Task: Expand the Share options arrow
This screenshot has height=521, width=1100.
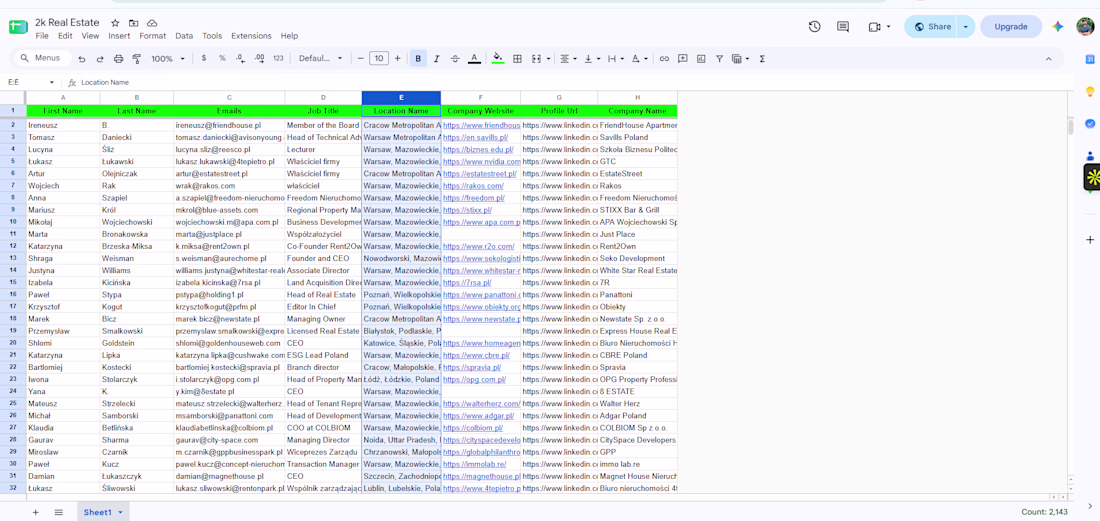Action: (x=966, y=27)
